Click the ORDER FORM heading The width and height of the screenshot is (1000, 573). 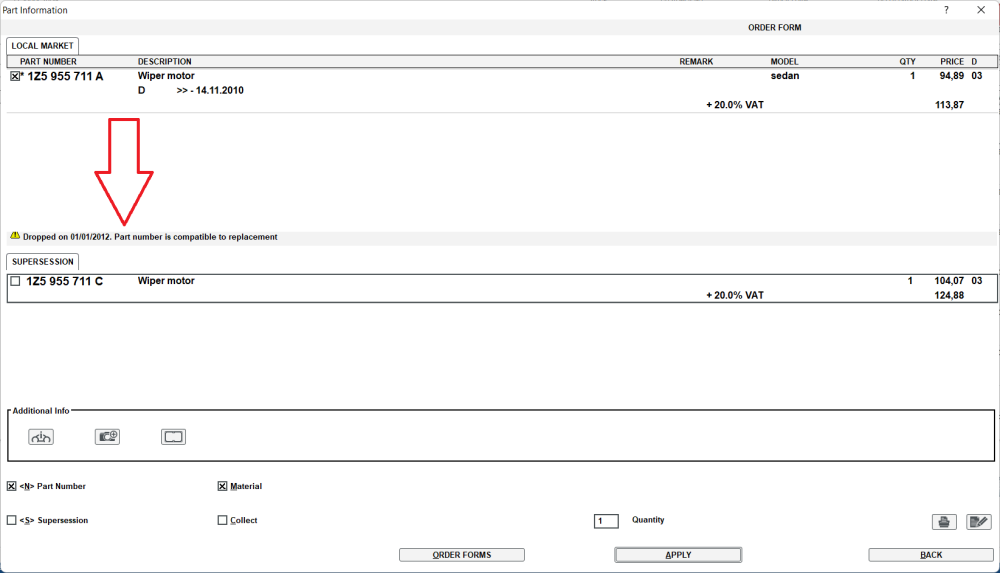coord(774,27)
